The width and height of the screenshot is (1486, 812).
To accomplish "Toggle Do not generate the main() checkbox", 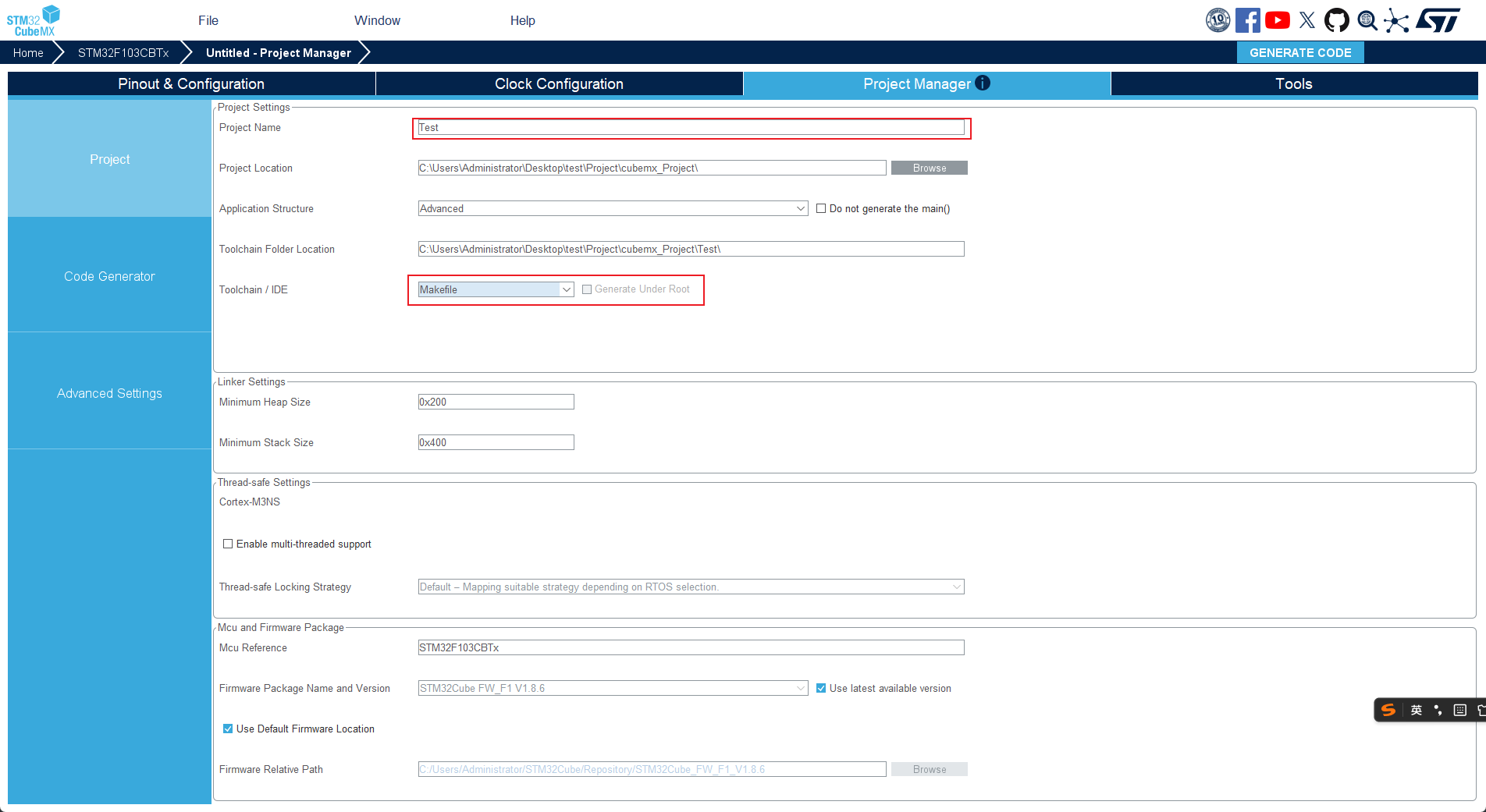I will pos(821,208).
